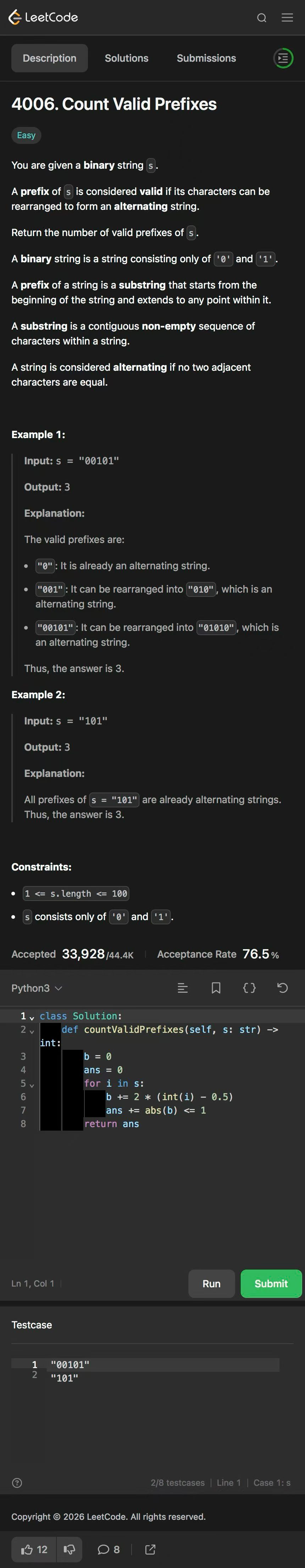Reset code with the undo arrow icon

pyautogui.click(x=282, y=988)
